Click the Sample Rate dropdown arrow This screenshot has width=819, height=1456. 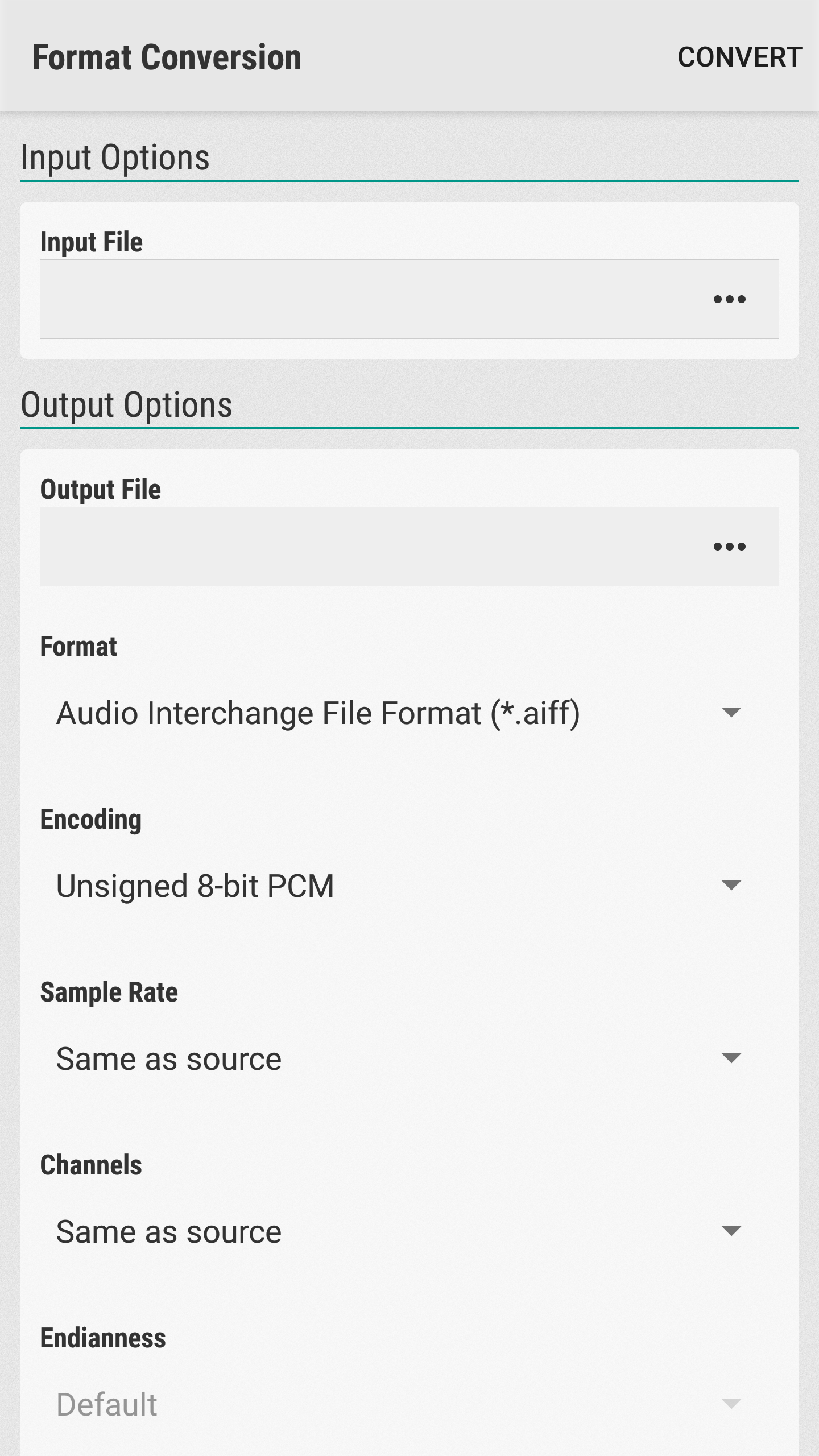click(733, 1059)
